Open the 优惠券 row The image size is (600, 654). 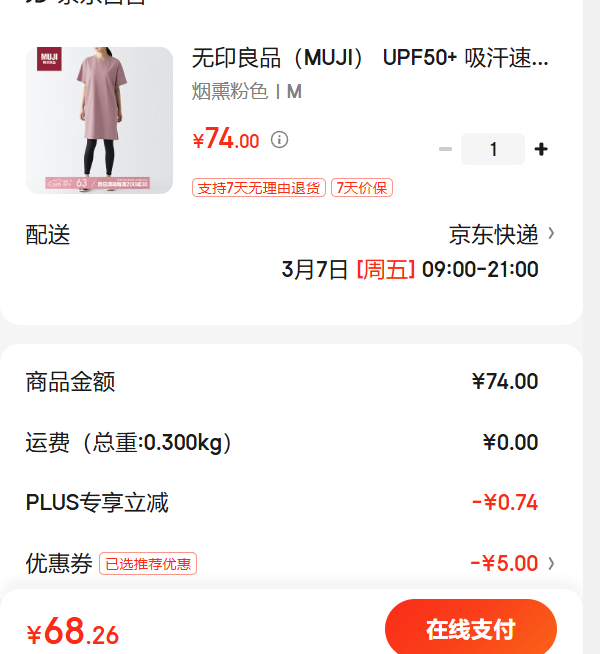coord(291,563)
